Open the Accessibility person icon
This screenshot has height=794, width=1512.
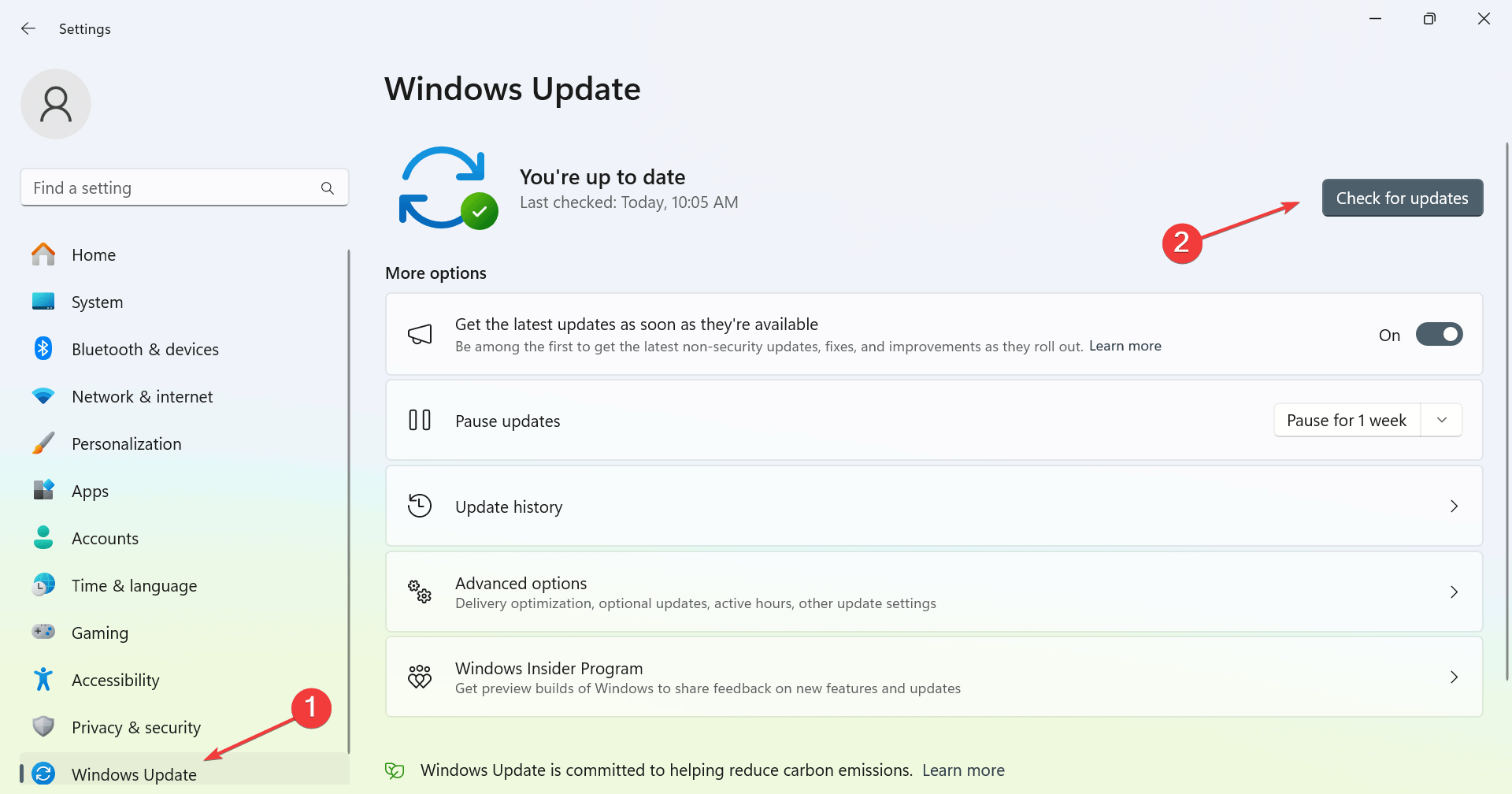pos(43,679)
